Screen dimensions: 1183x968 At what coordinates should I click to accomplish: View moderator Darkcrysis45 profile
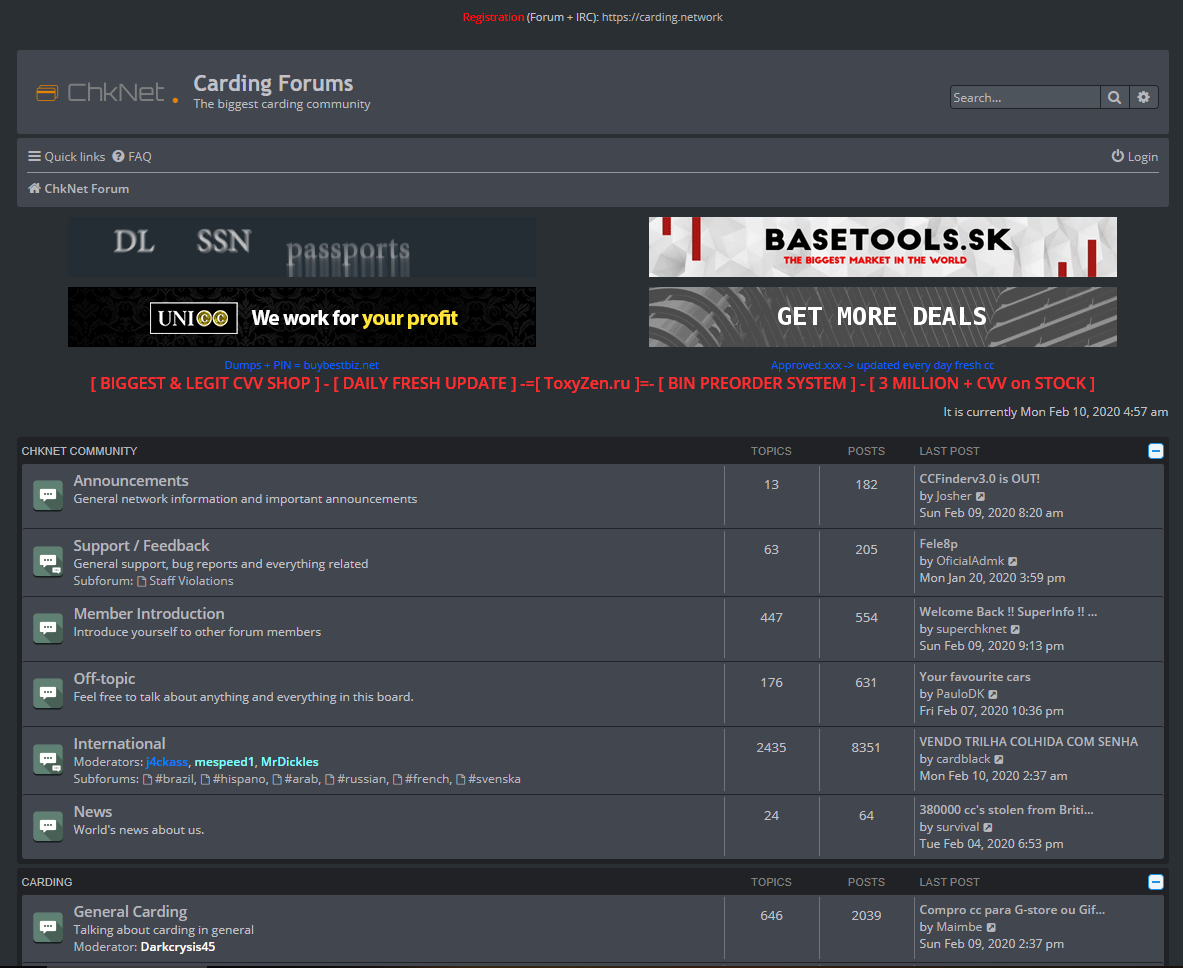click(178, 947)
